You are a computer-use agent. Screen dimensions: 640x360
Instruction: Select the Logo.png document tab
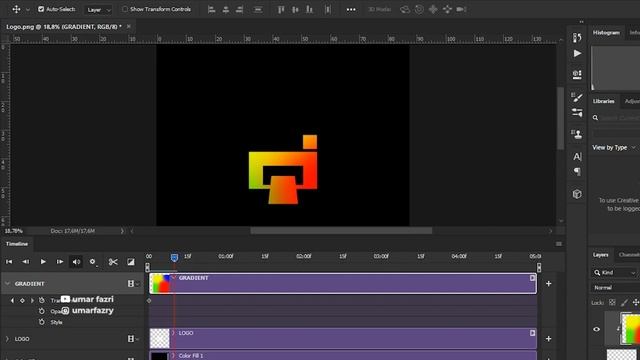click(x=64, y=27)
